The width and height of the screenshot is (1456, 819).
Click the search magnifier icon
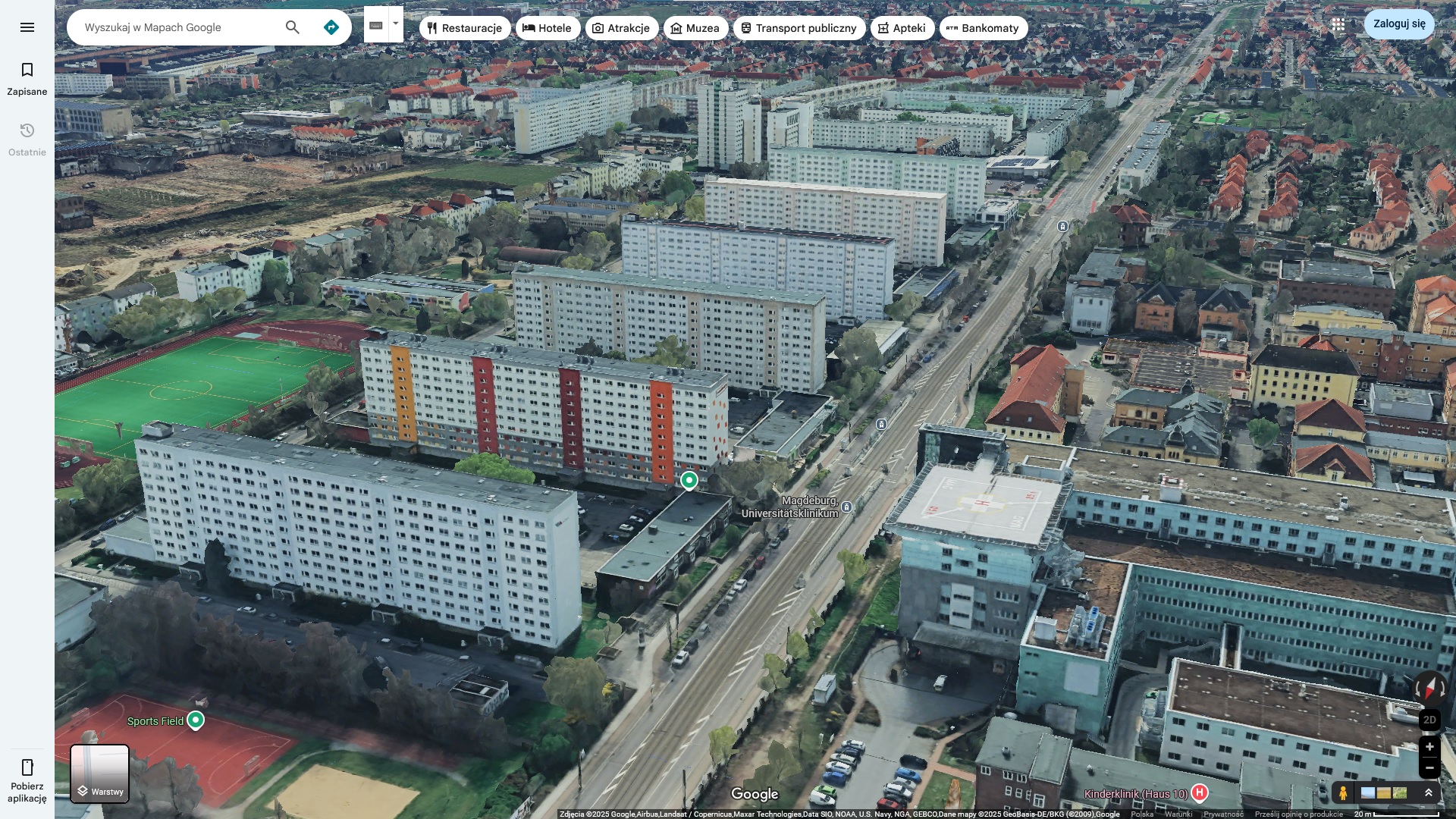(x=293, y=27)
